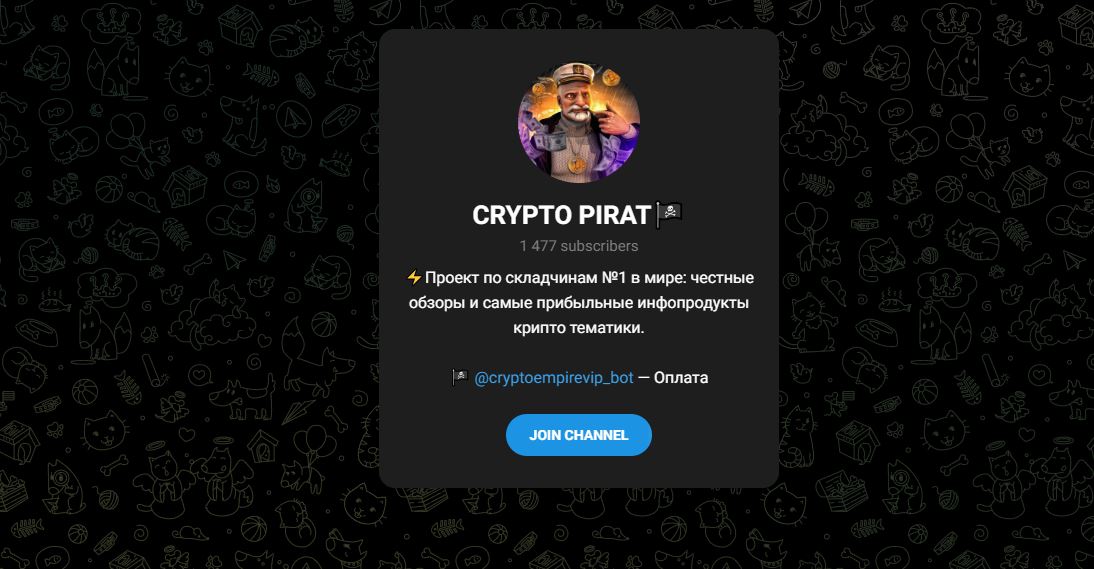This screenshot has width=1094, height=569.
Task: Click the captain's white hat in avatar
Action: (x=578, y=74)
